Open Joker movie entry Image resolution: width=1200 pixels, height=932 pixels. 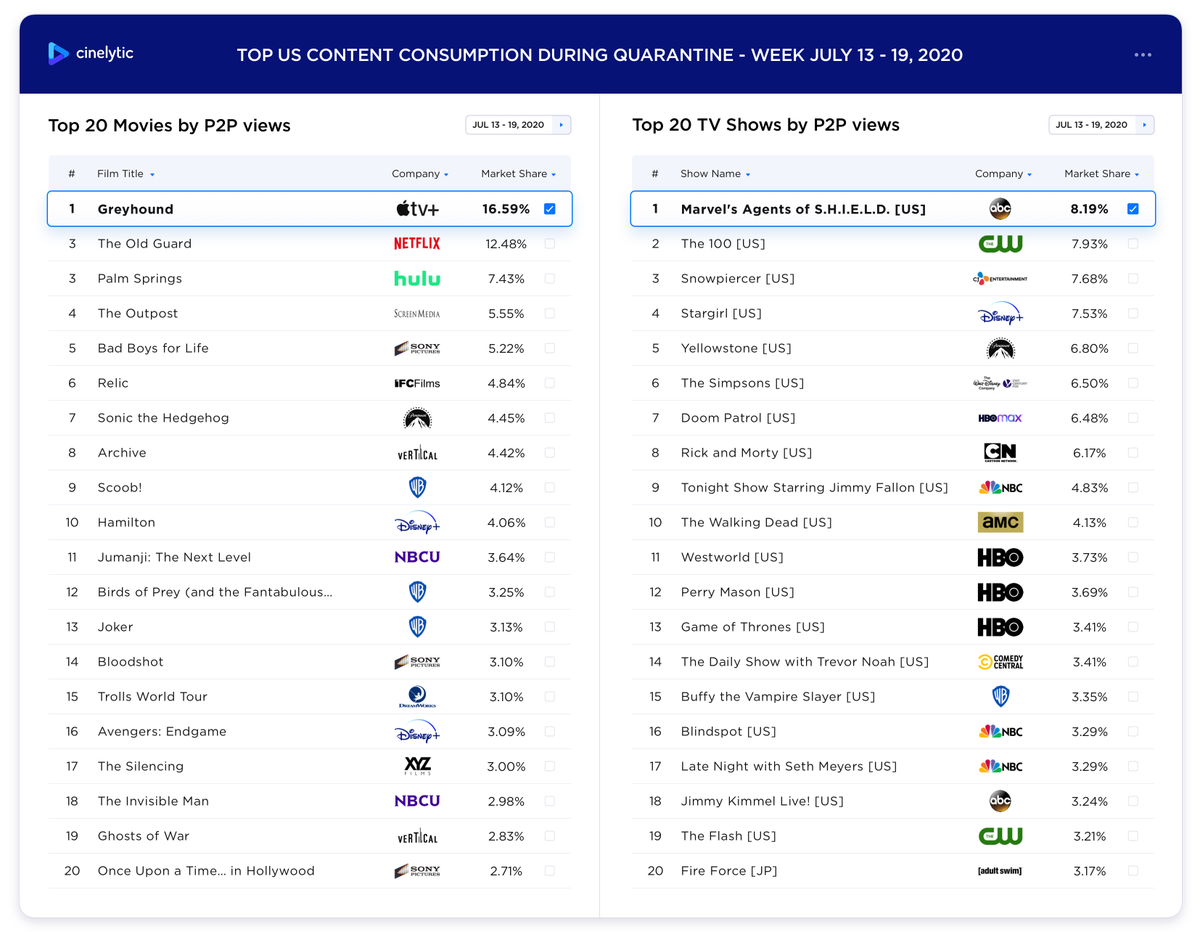115,627
